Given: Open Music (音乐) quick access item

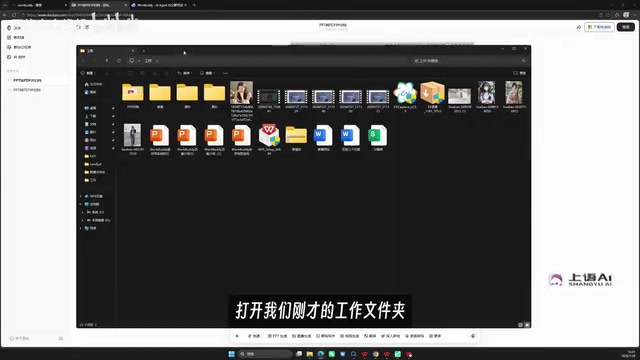Looking at the screenshot, I should 91,140.
